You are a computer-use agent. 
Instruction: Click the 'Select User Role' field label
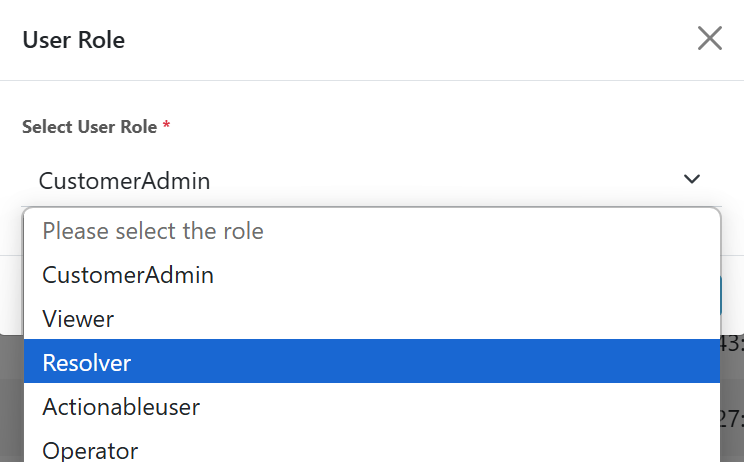point(89,127)
